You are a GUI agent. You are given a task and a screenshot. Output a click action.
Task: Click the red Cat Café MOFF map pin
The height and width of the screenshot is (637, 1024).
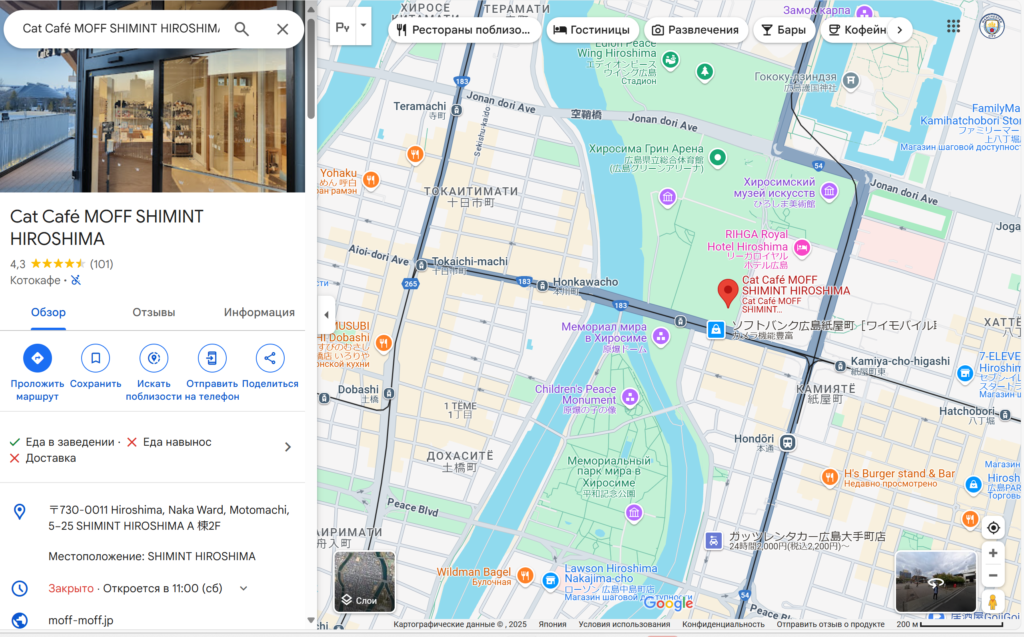click(x=728, y=293)
